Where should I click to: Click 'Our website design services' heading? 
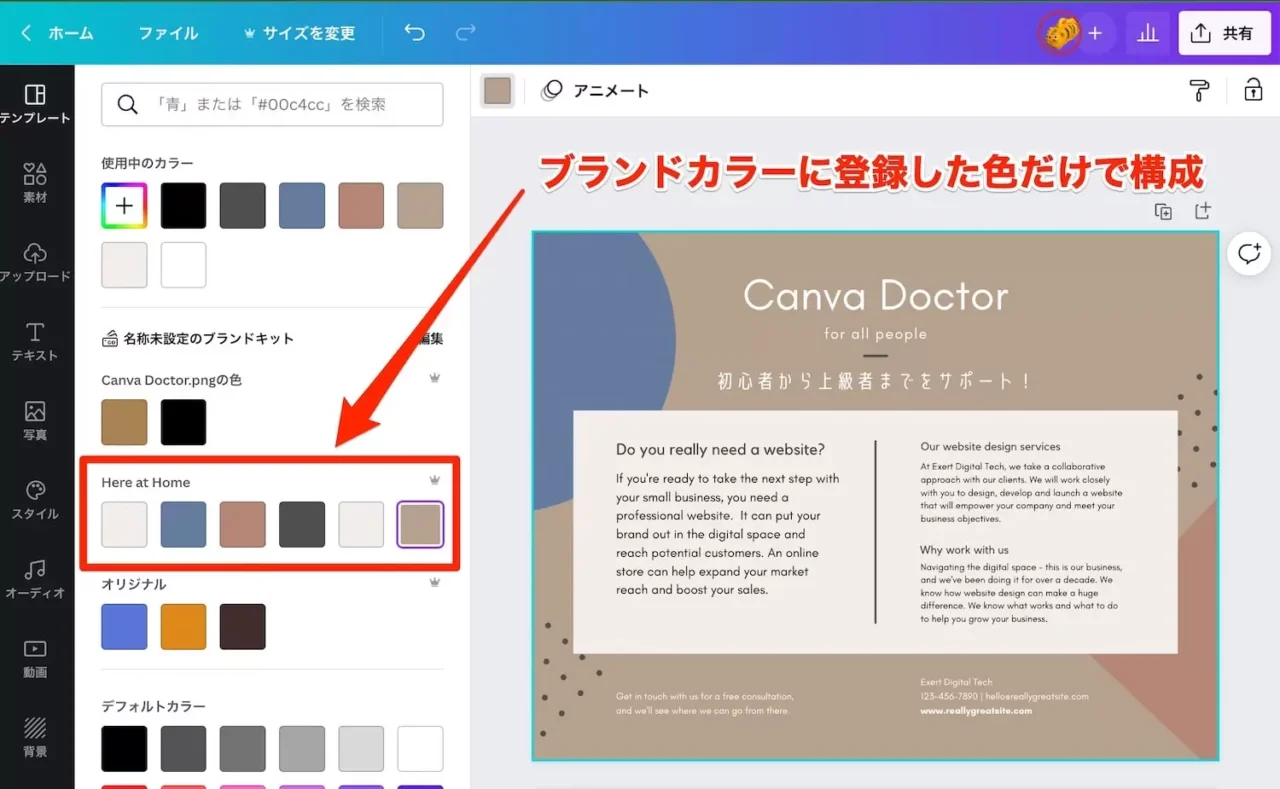(990, 447)
